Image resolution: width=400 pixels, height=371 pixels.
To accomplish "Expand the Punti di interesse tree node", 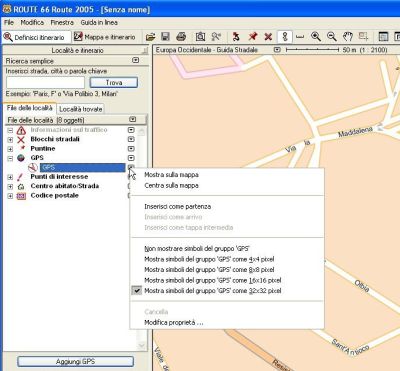I will click(10, 177).
